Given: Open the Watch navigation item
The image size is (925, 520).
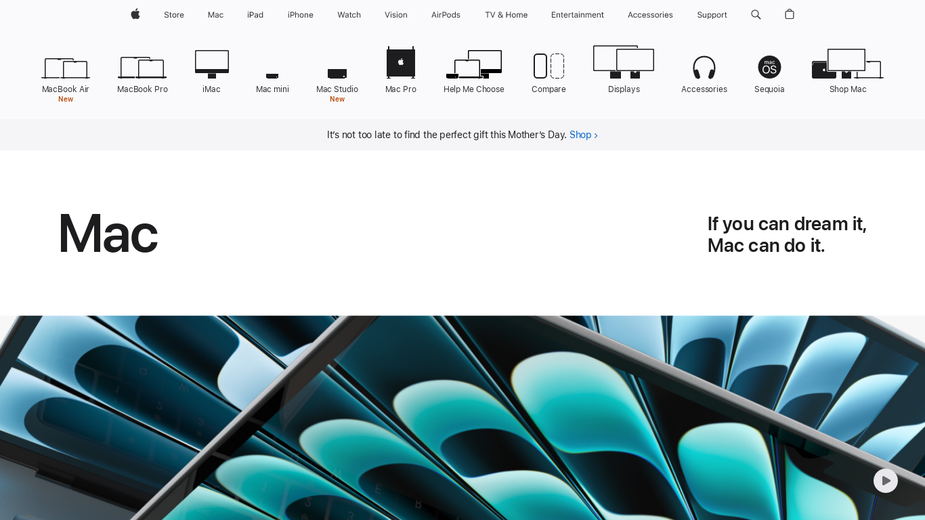Looking at the screenshot, I should (x=349, y=15).
